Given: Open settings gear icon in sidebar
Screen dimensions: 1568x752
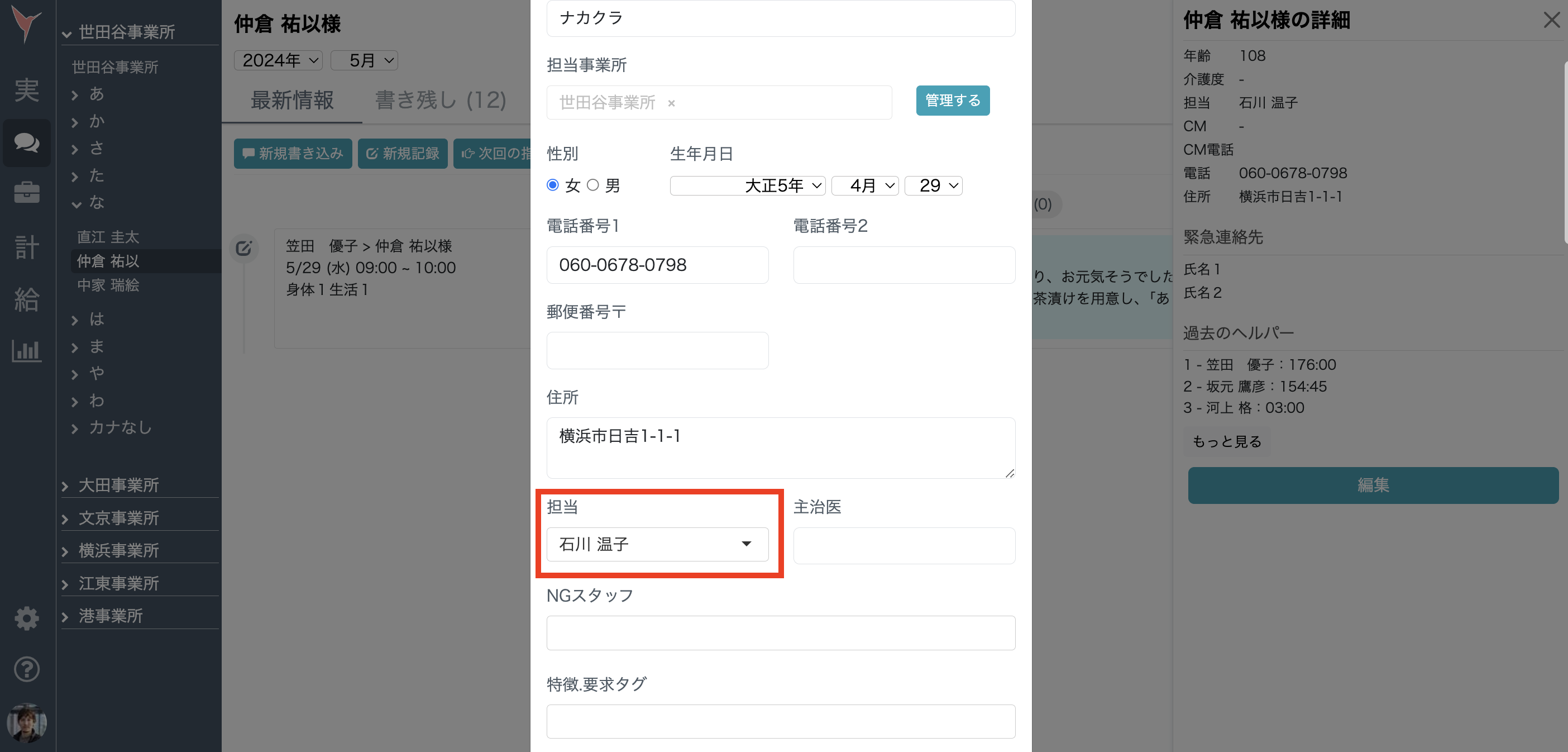Looking at the screenshot, I should coord(27,618).
